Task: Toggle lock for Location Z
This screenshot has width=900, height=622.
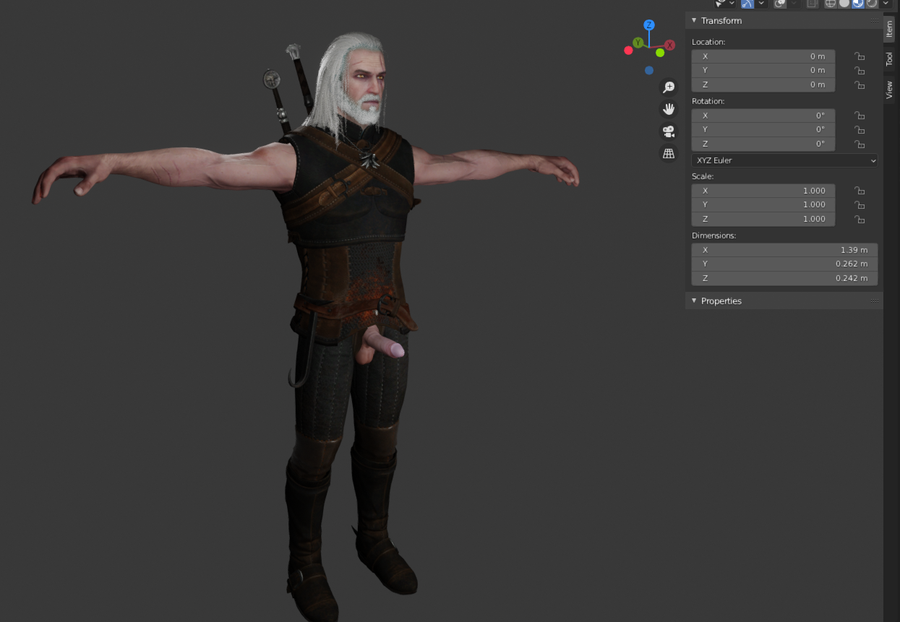Action: point(859,85)
